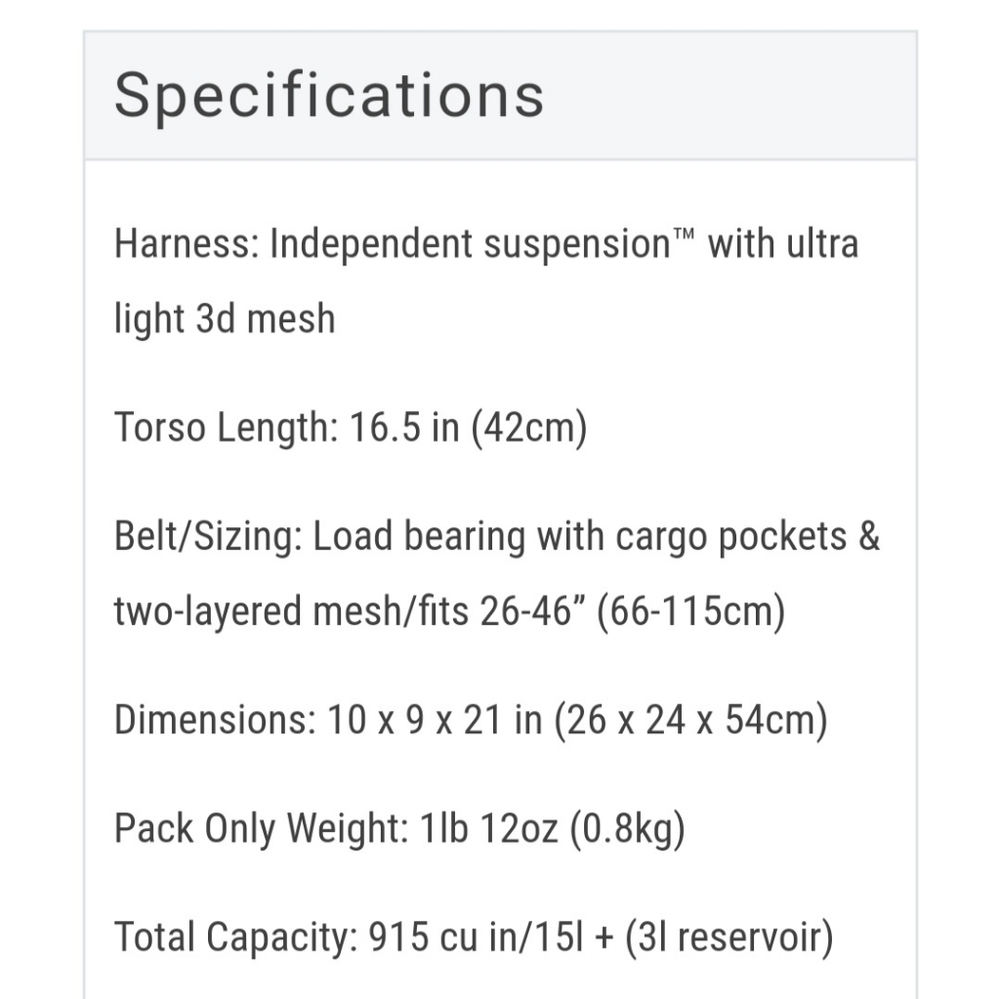Click the two-layered mesh fits 26-46 line
The height and width of the screenshot is (999, 1000).
[x=450, y=611]
